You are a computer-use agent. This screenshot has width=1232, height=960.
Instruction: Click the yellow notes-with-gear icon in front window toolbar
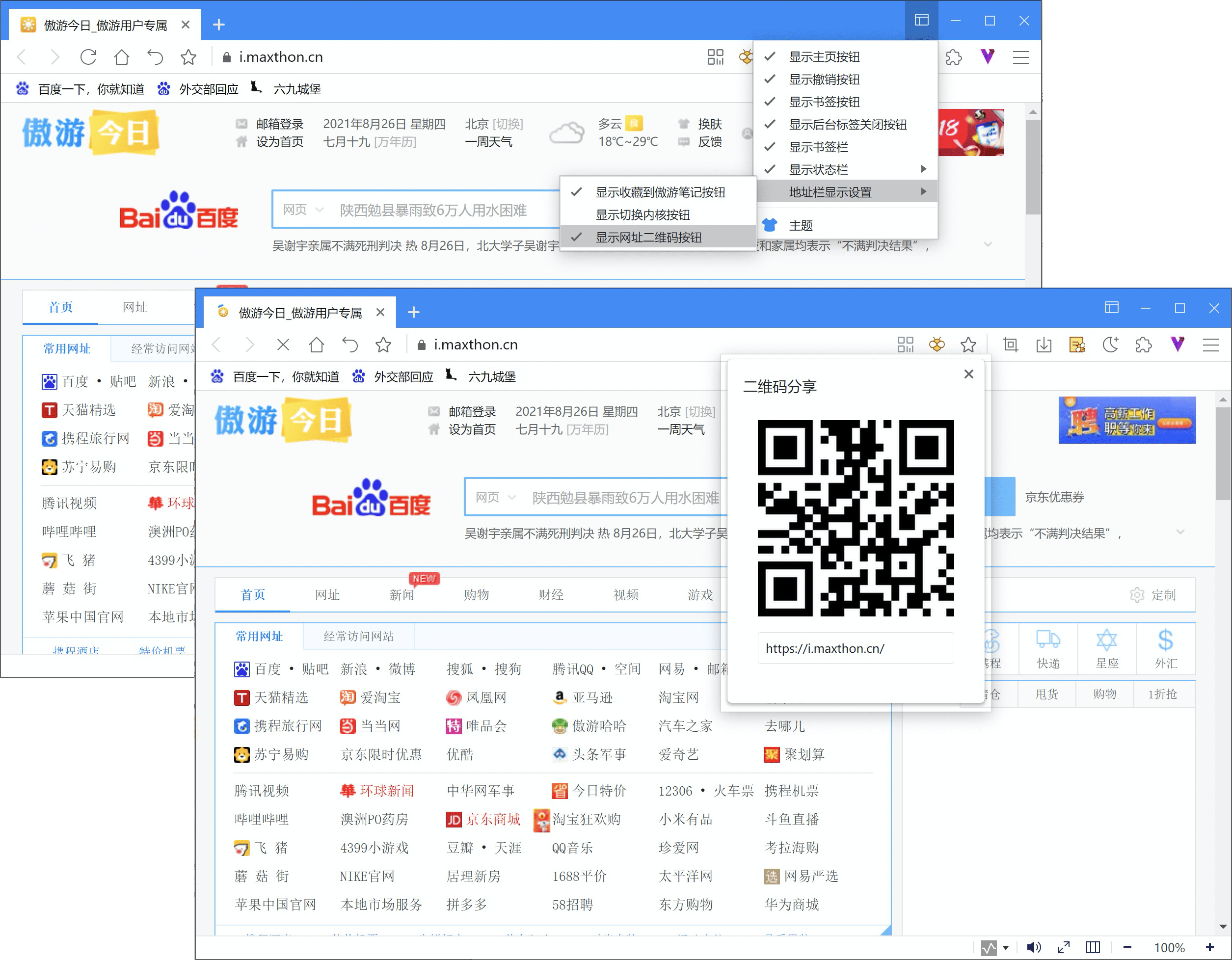tap(1077, 345)
